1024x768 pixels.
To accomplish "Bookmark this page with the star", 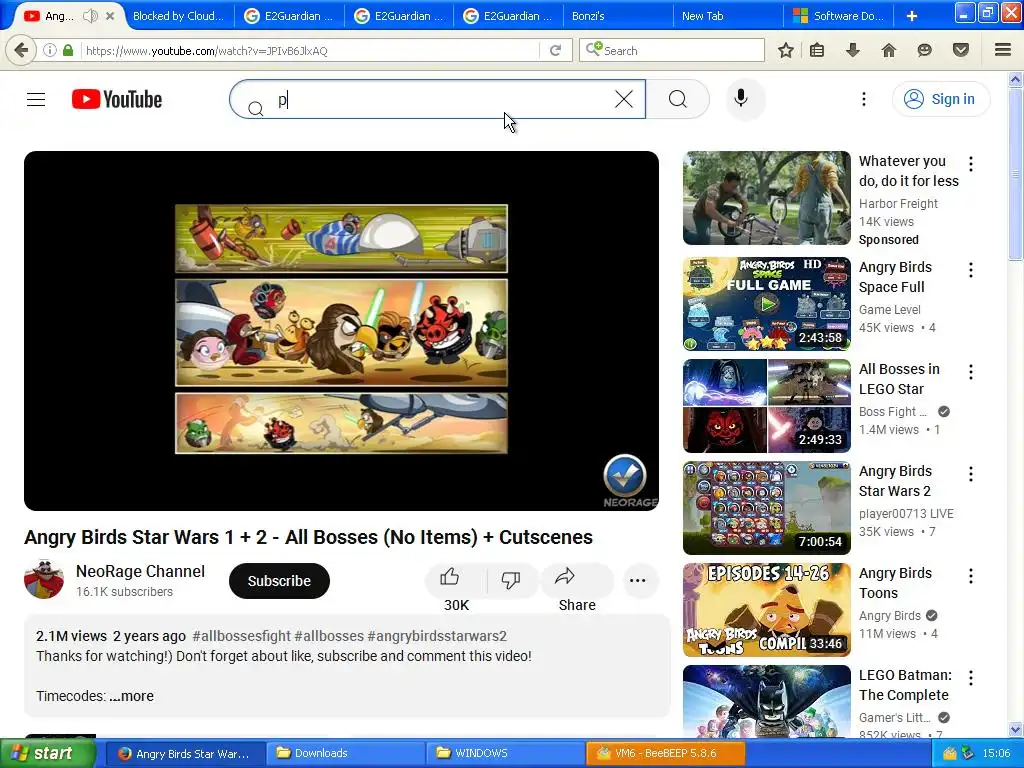I will 786,50.
